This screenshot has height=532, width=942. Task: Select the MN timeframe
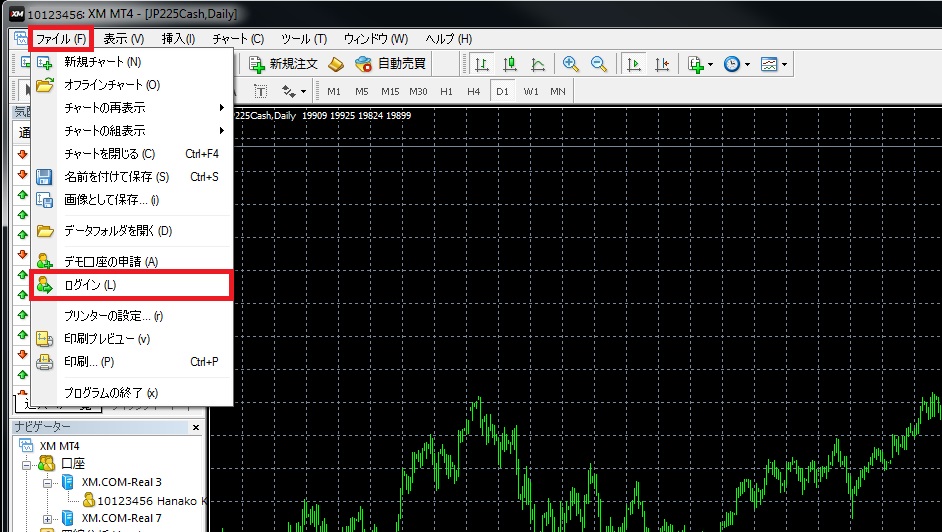click(558, 91)
